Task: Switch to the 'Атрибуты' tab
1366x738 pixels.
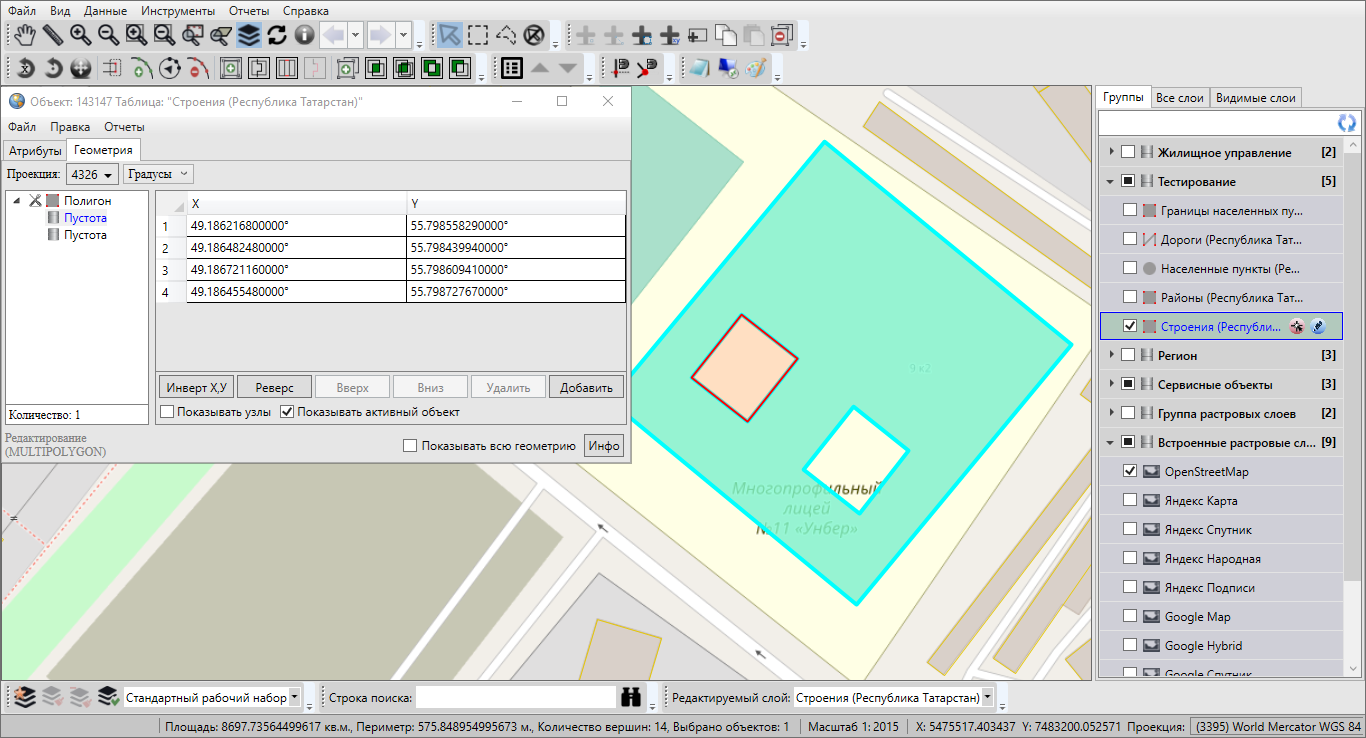Action: tap(35, 151)
